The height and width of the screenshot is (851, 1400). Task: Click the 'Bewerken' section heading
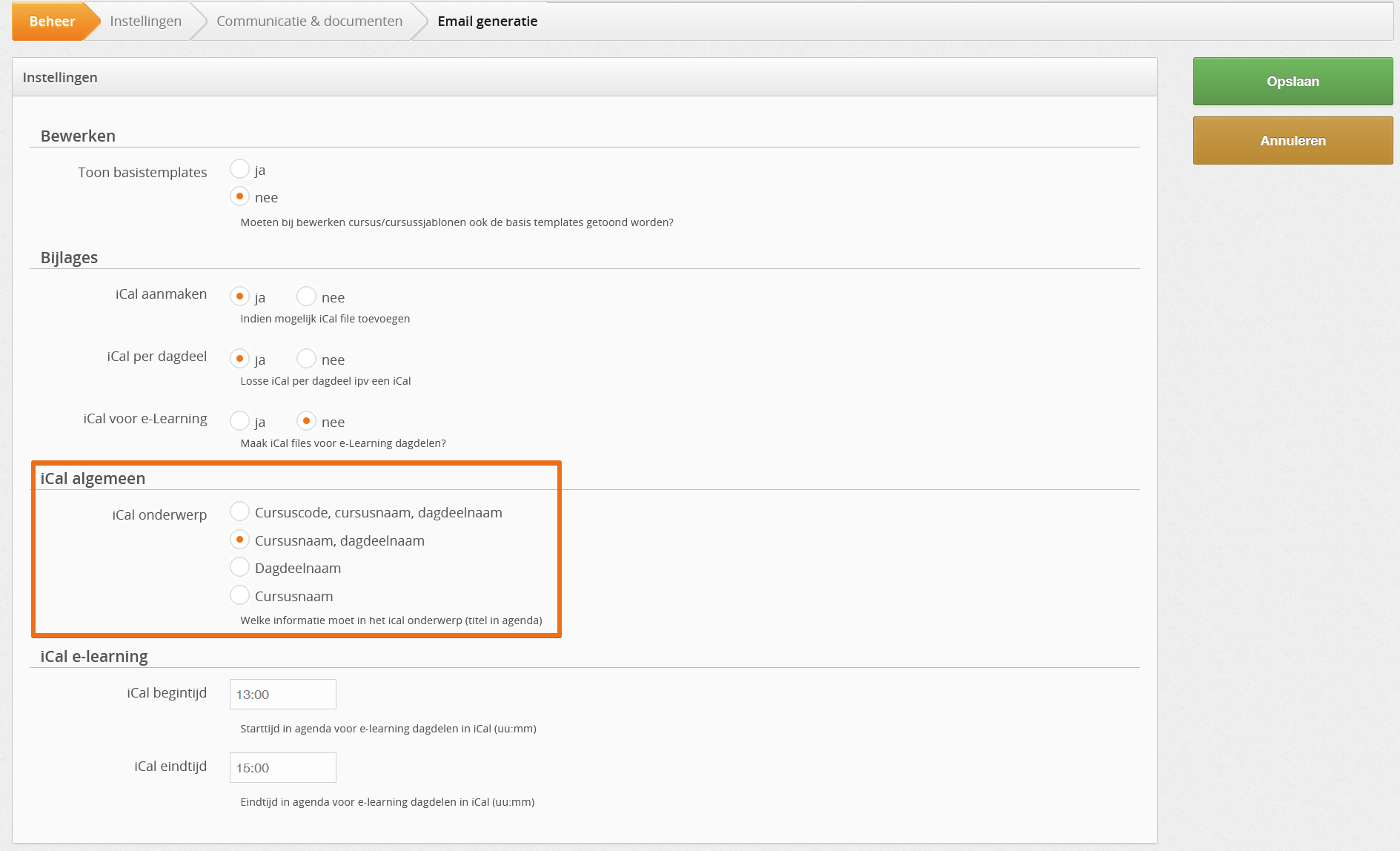[x=78, y=136]
